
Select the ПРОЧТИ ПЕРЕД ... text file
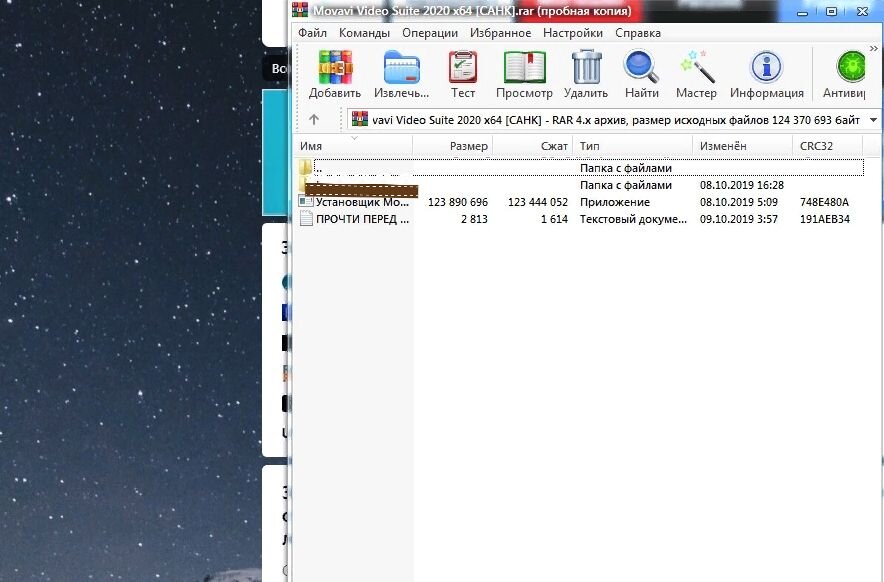(363, 219)
